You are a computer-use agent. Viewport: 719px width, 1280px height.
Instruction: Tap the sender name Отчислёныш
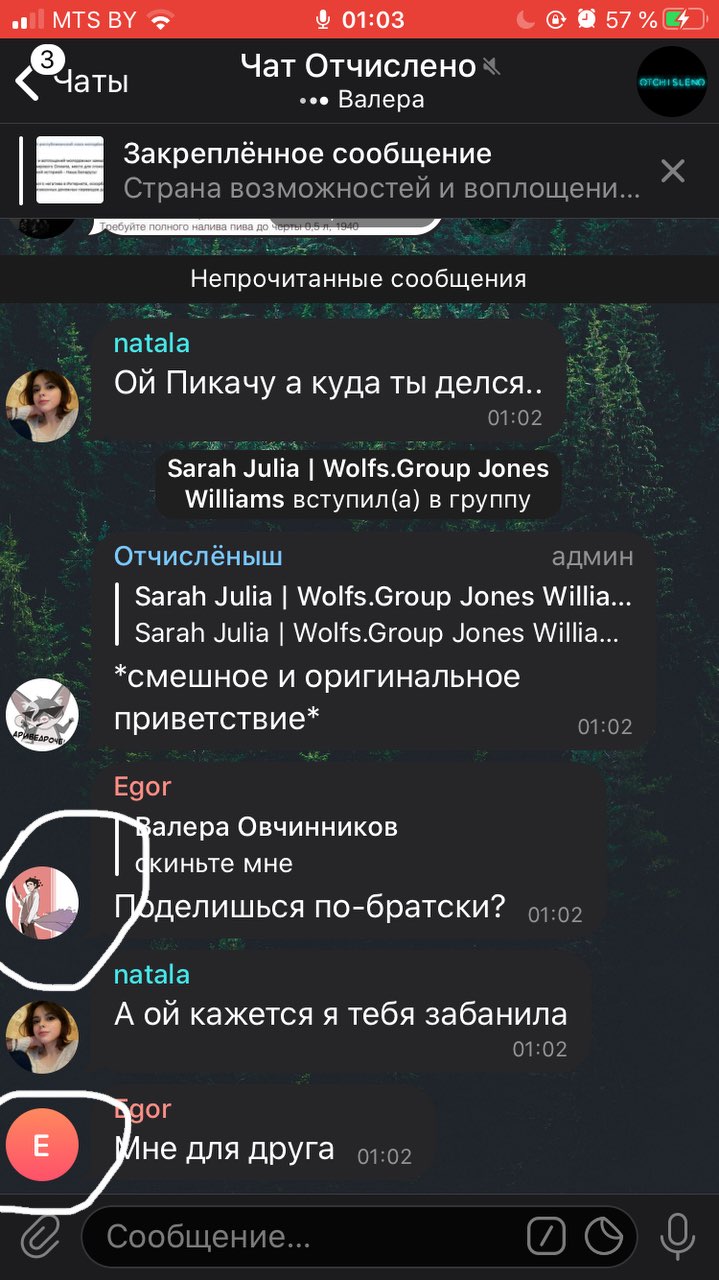point(198,556)
